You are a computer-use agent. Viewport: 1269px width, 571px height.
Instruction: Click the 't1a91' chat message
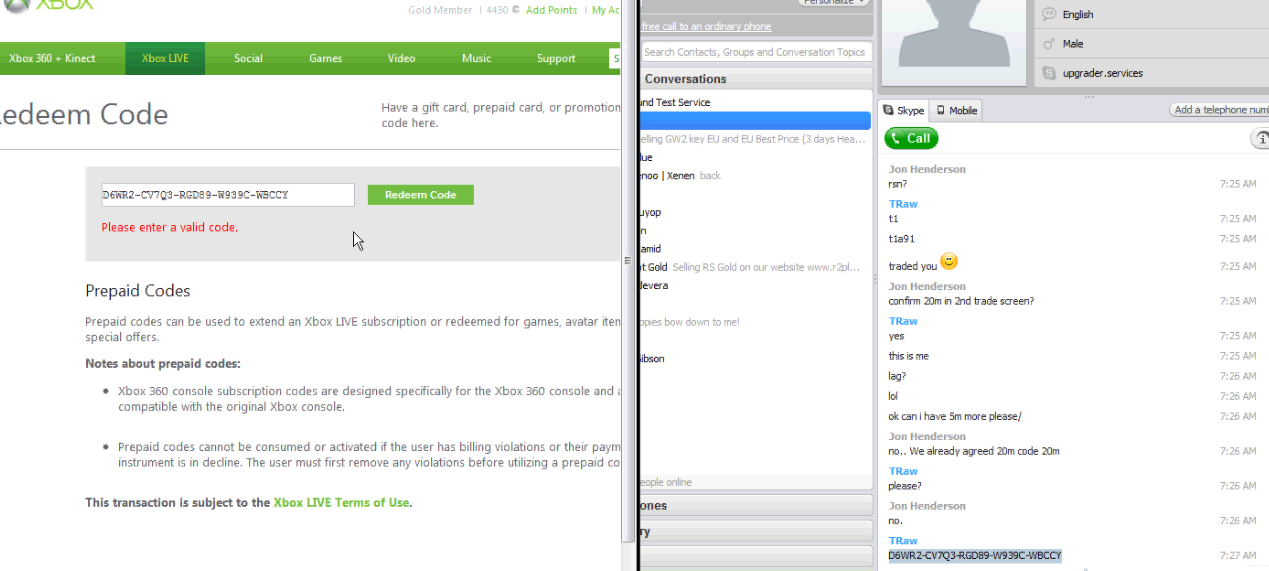(x=901, y=239)
